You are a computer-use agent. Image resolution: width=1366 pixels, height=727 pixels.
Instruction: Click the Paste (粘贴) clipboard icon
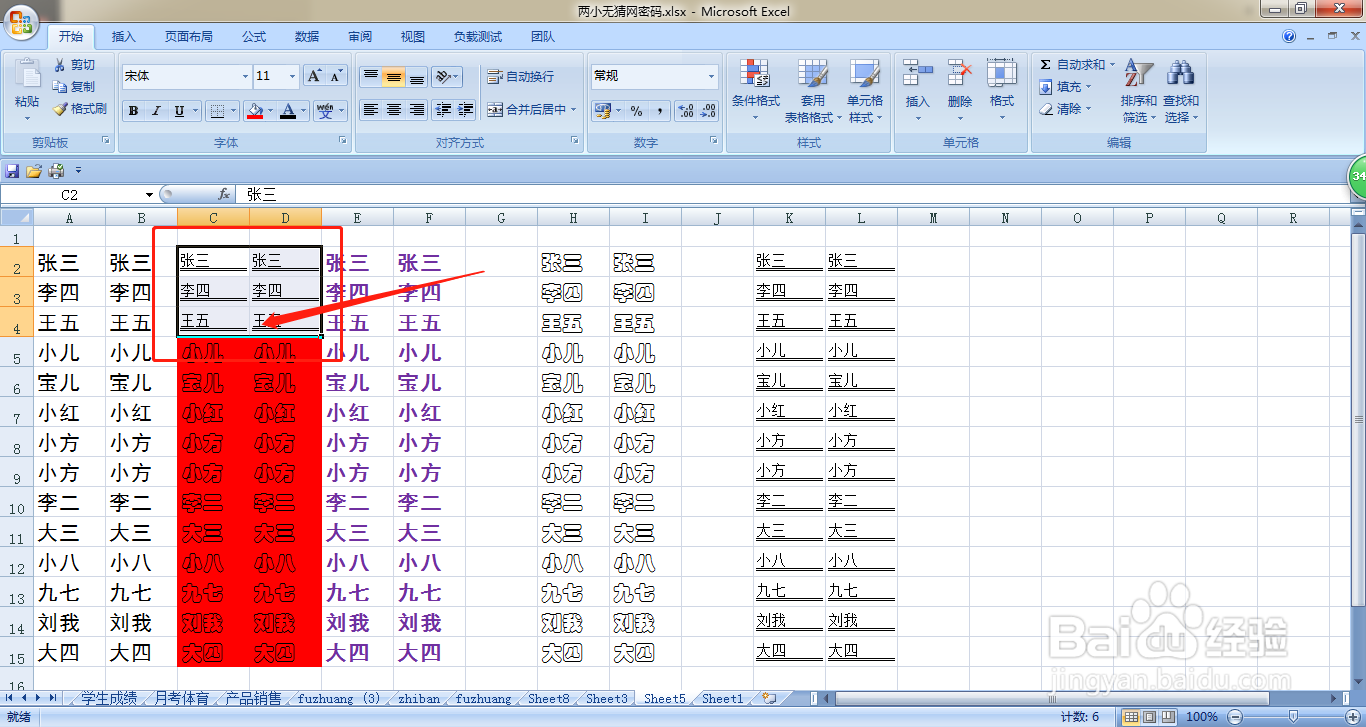coord(27,74)
